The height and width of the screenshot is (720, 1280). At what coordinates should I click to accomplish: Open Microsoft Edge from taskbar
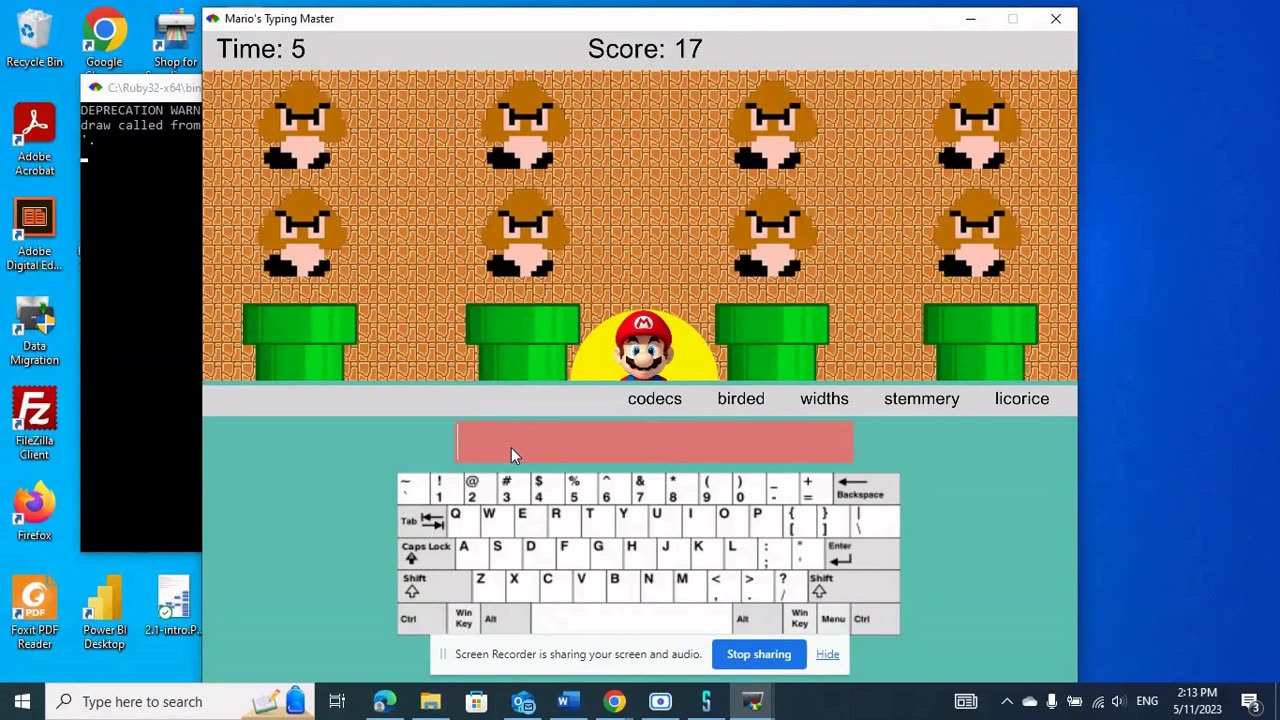(385, 701)
